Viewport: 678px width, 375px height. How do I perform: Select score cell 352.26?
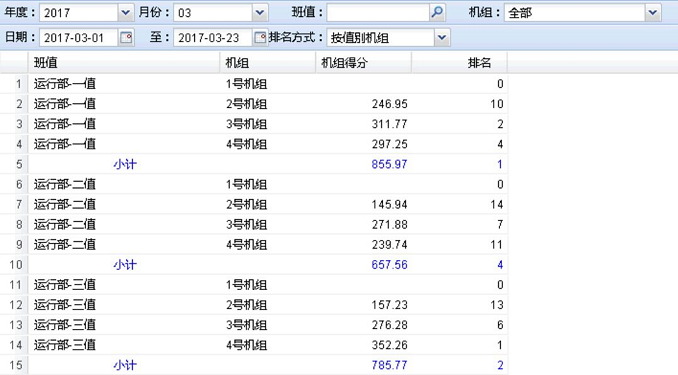(389, 345)
